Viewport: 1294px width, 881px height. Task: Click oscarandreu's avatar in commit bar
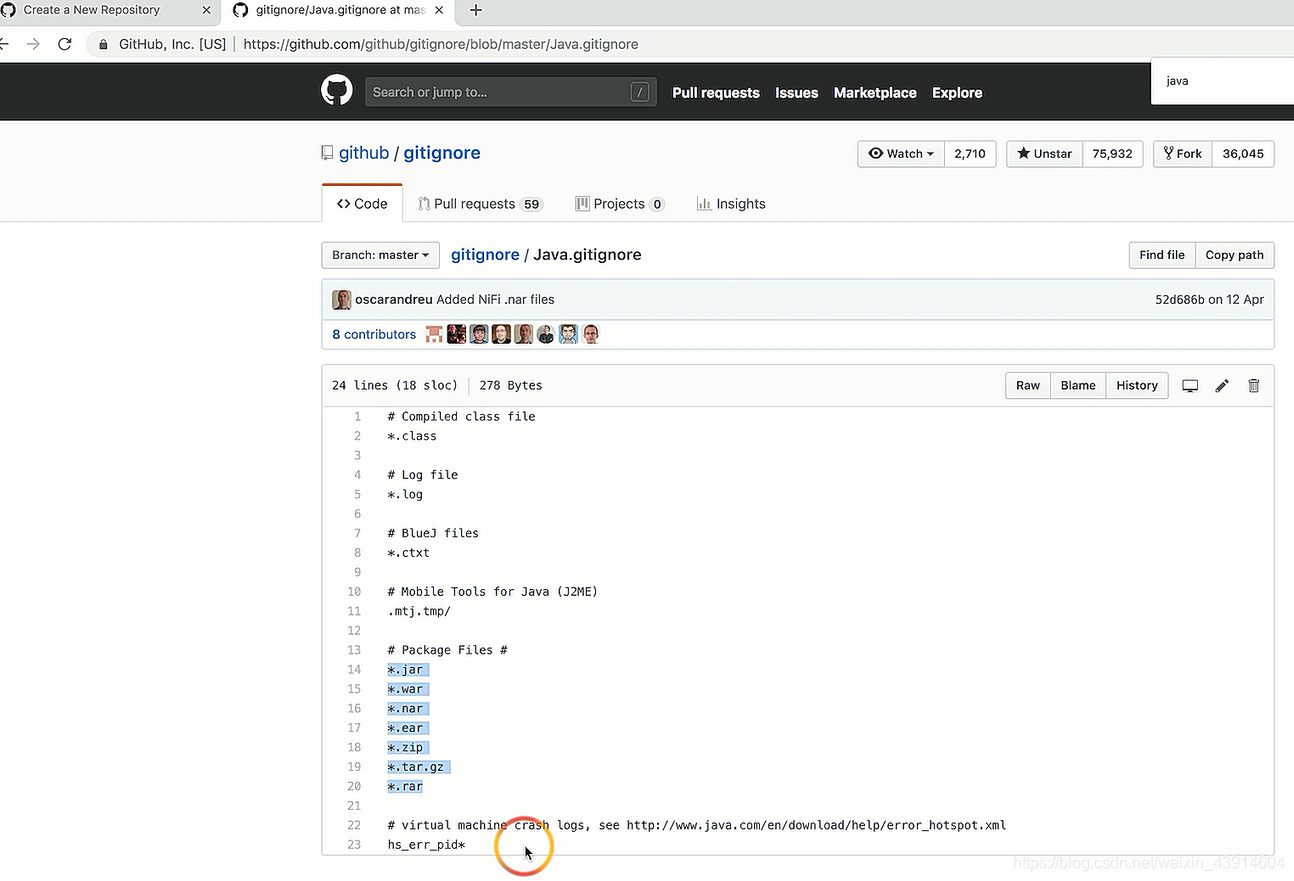341,300
